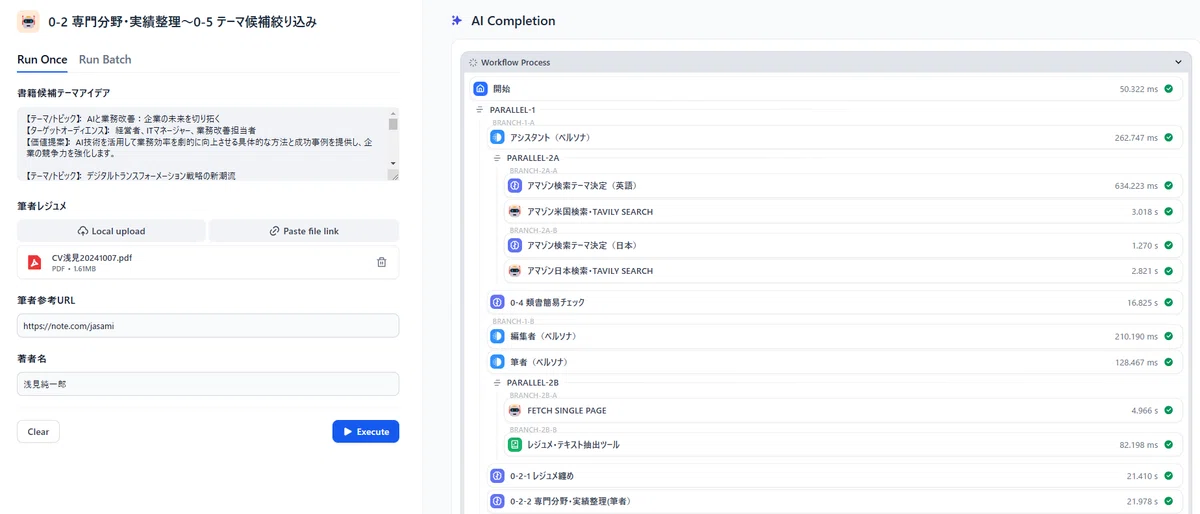Click the 0-4 類書簡易チェック node icon
Screen dimensions: 1200x514
[x=497, y=302]
